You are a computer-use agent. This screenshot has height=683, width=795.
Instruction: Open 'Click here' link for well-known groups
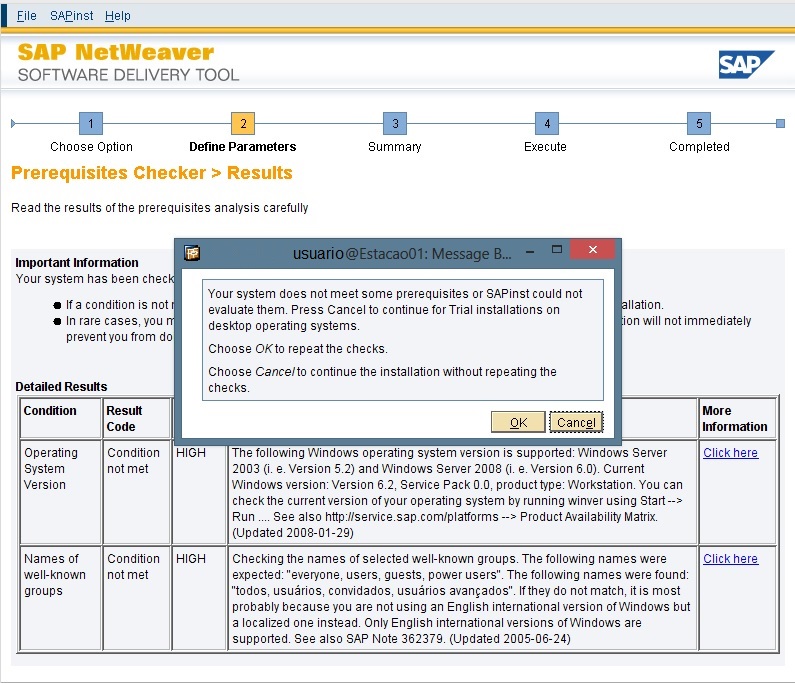click(730, 559)
